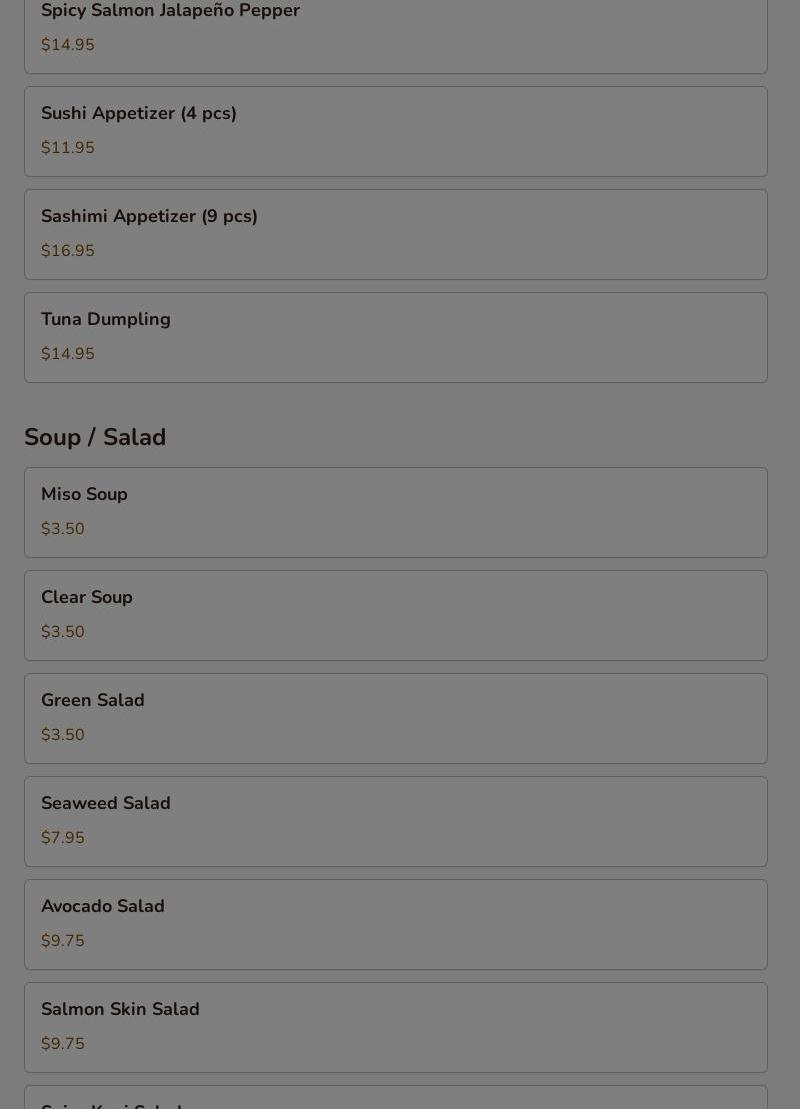Click the price under Clear Soup

point(63,632)
